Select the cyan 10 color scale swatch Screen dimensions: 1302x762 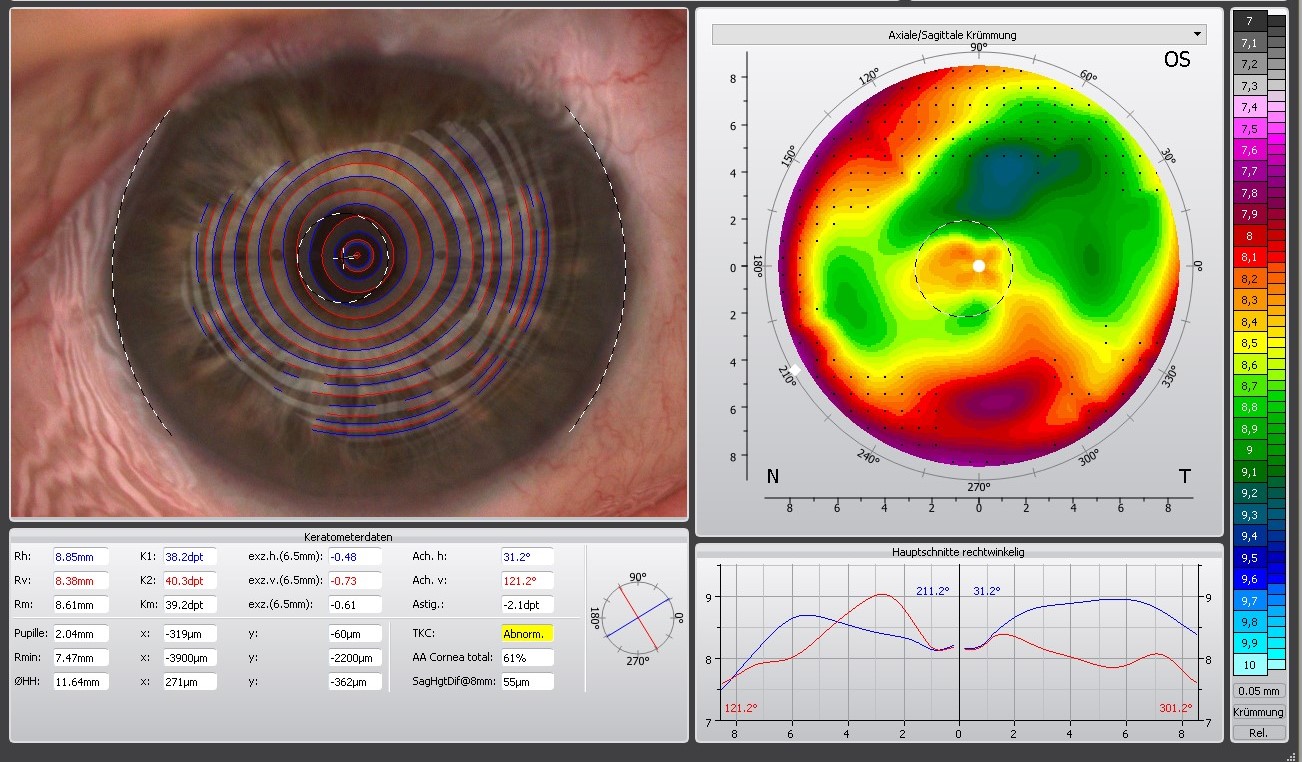click(x=1249, y=664)
